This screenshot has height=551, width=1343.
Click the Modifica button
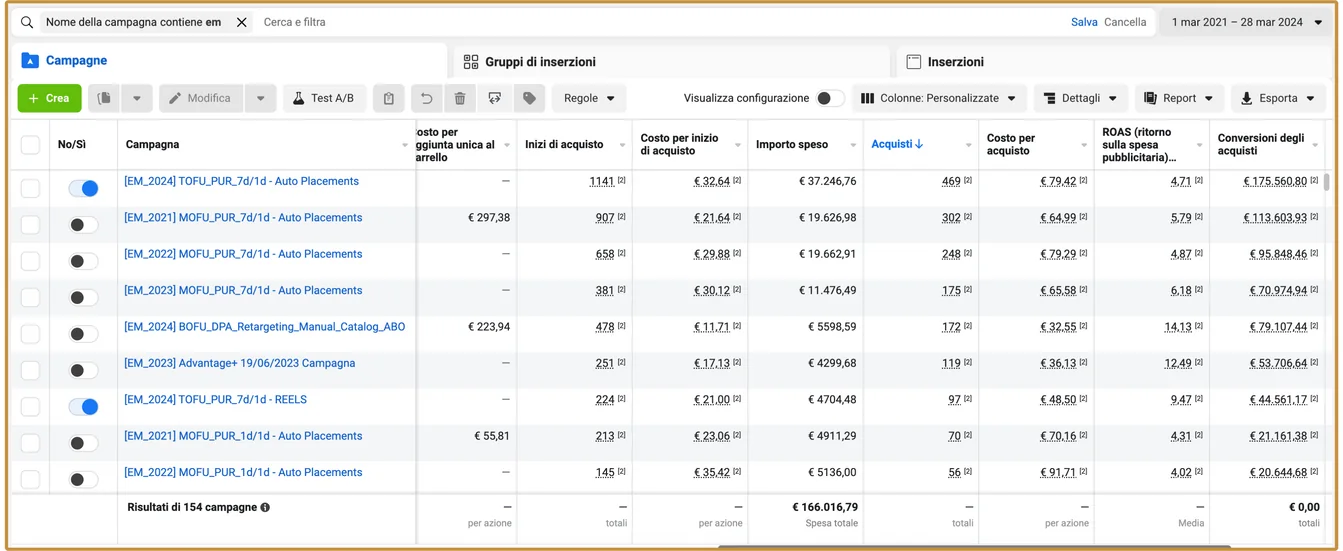pyautogui.click(x=201, y=98)
